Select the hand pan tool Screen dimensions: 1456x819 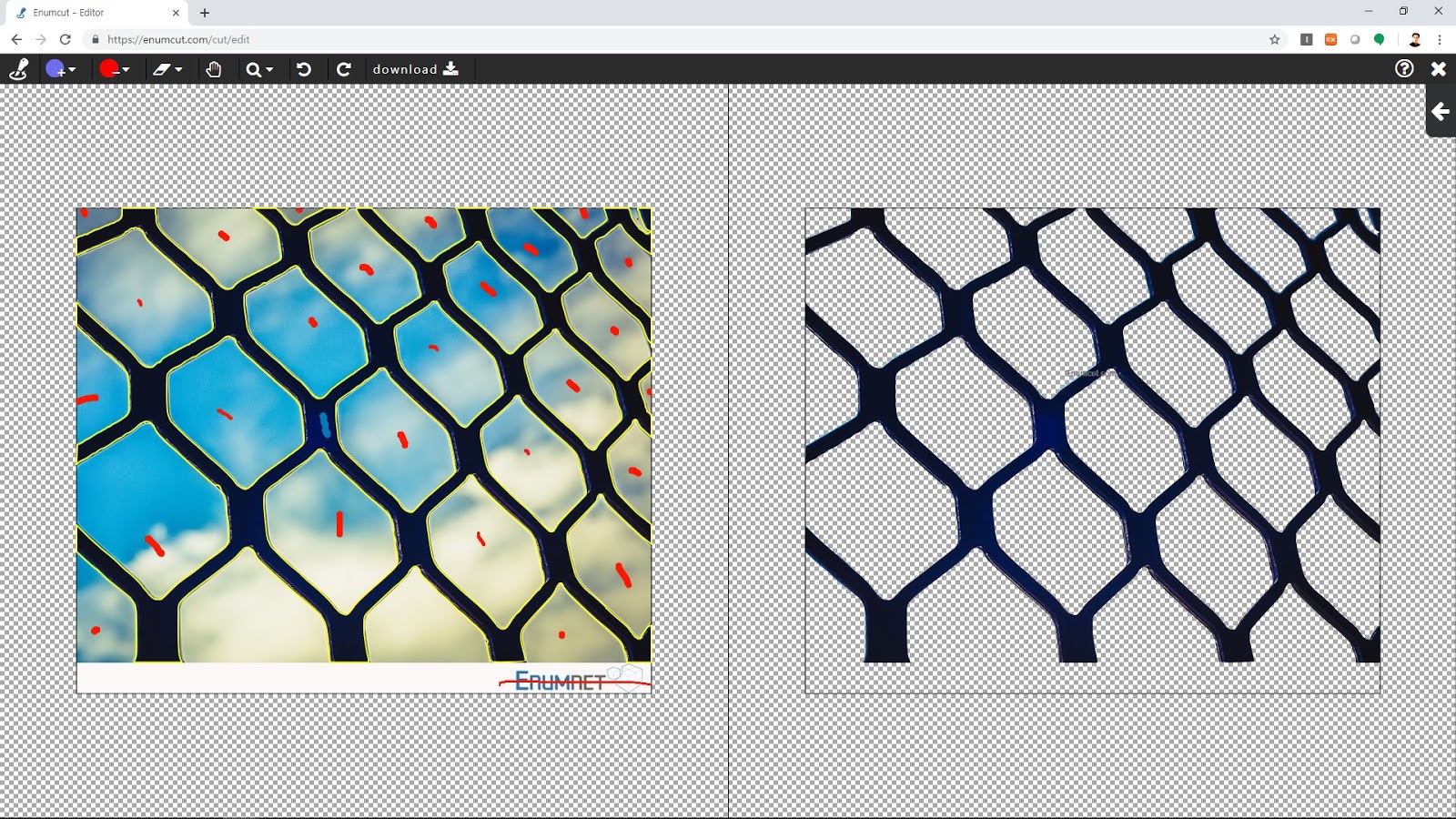215,68
